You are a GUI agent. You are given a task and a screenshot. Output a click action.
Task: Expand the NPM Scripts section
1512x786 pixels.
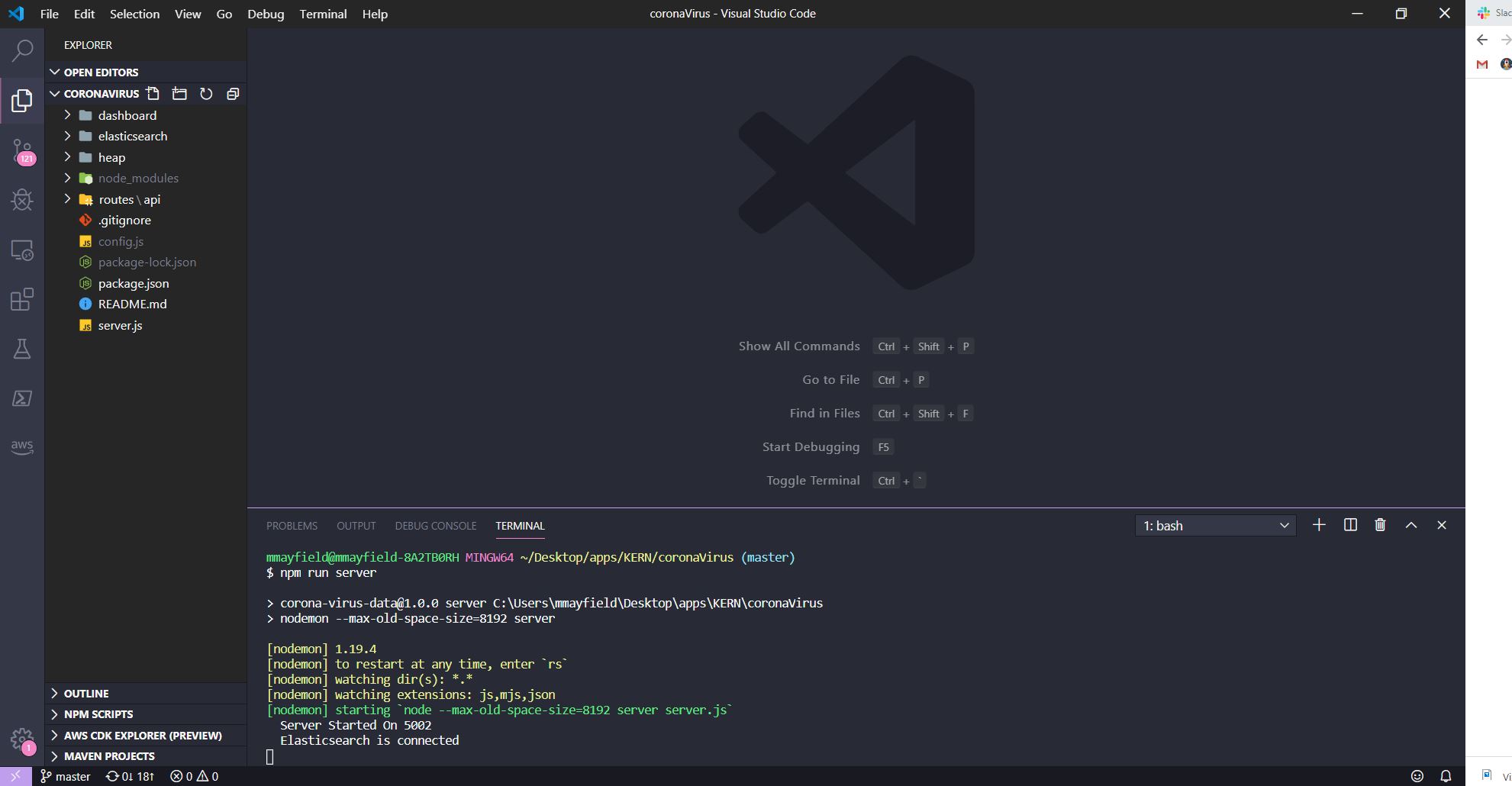pos(146,714)
